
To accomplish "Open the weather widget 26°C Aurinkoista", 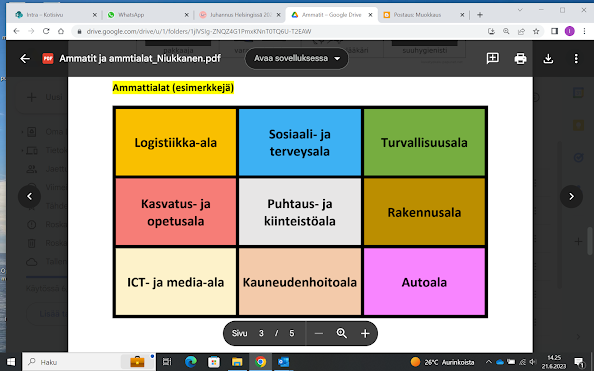I will click(x=442, y=362).
